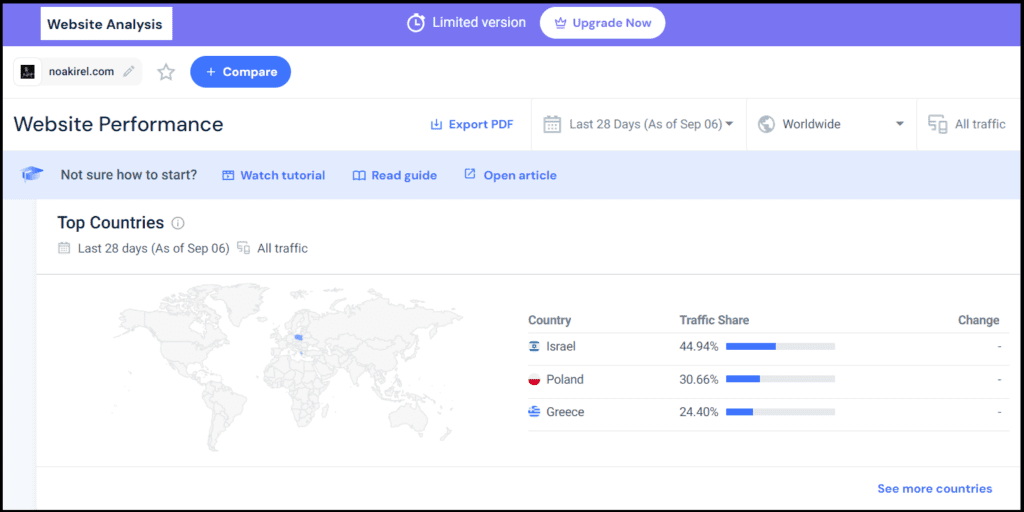The height and width of the screenshot is (512, 1024).
Task: Click the info icon beside Top Countries
Action: pos(178,223)
